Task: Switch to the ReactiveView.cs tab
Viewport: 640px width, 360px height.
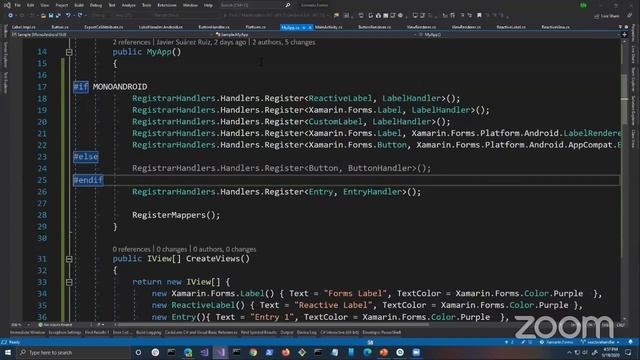Action: pyautogui.click(x=555, y=27)
